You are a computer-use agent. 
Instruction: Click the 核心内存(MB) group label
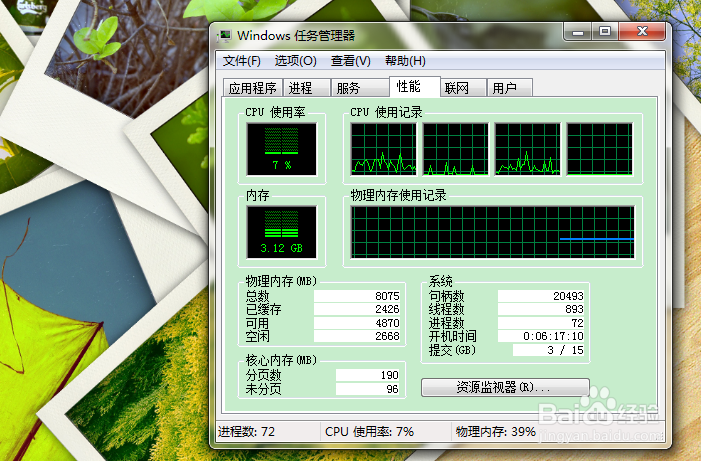point(281,360)
